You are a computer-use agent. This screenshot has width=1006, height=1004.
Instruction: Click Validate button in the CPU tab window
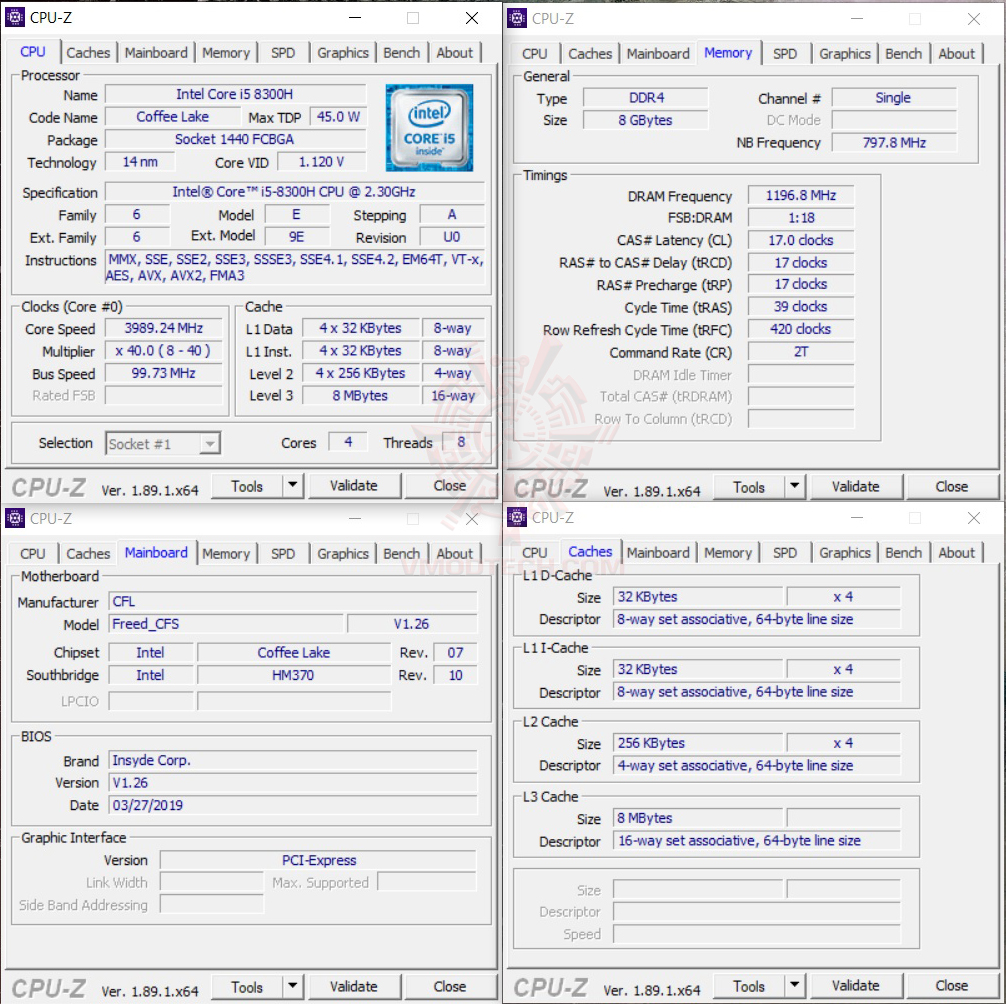[354, 486]
